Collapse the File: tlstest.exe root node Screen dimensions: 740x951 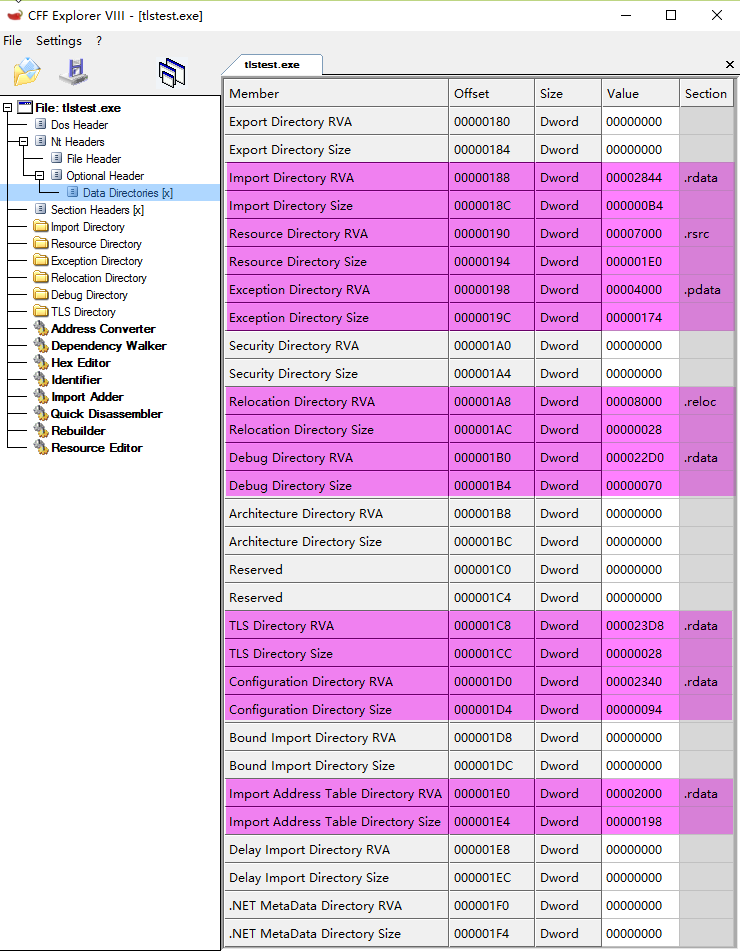point(7,107)
